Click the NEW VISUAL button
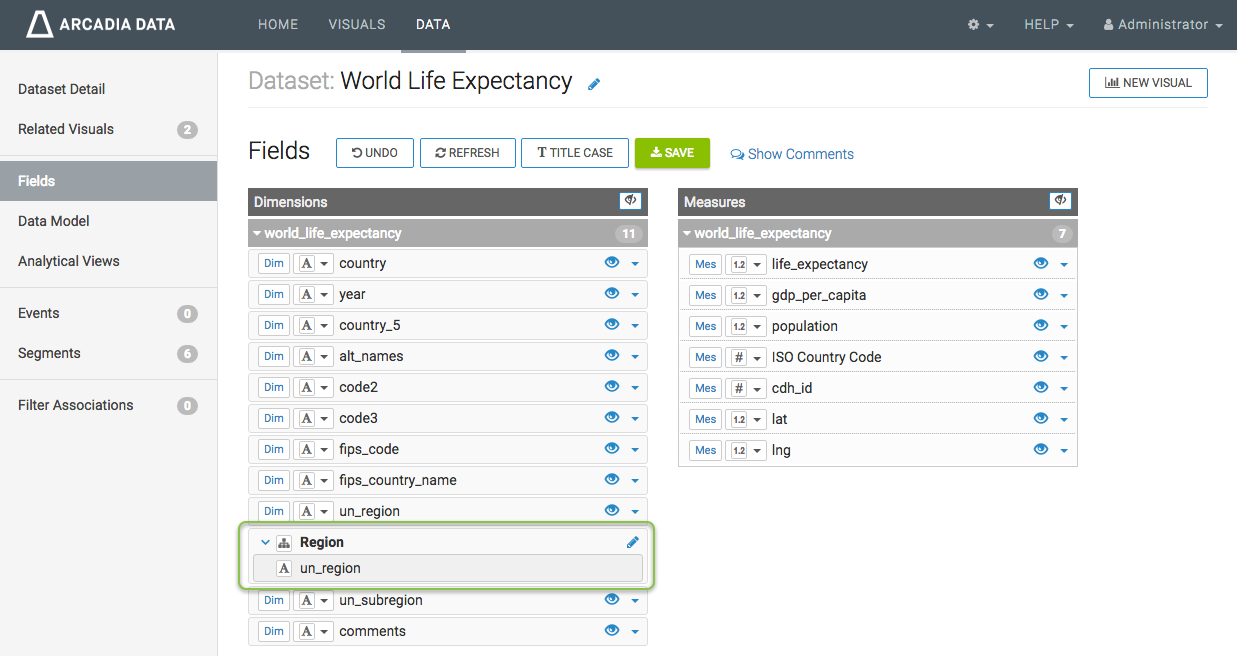Screen dimensions: 1237x656 pos(1147,83)
